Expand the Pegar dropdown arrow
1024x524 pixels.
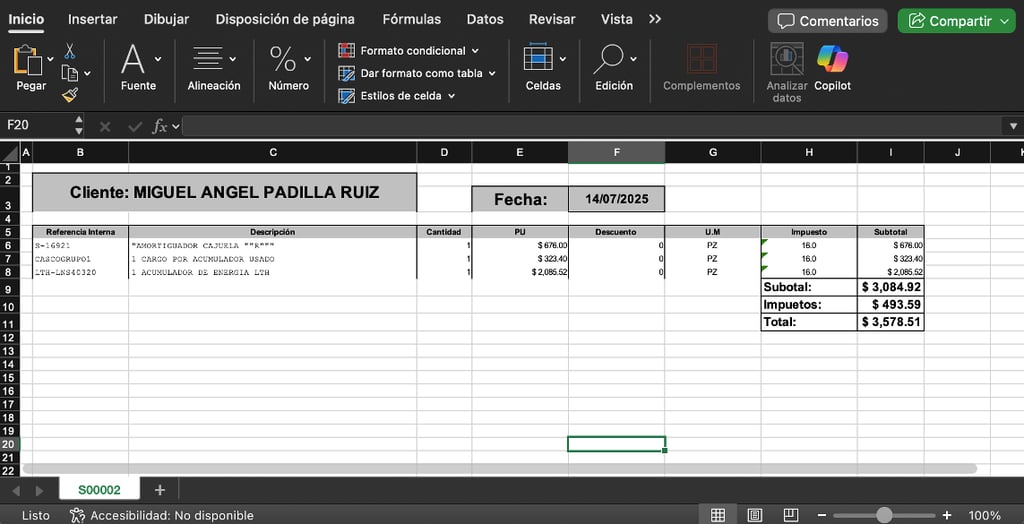click(x=50, y=59)
